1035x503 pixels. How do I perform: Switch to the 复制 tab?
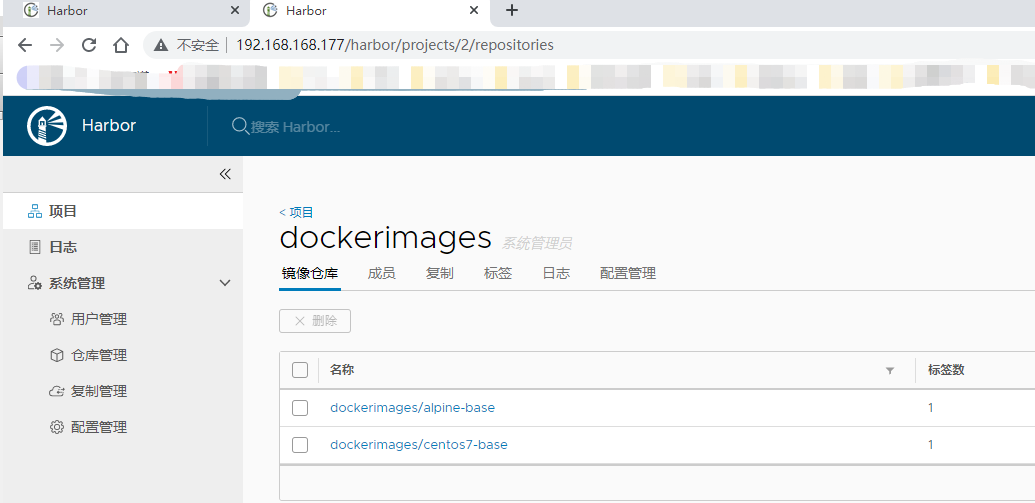pos(440,274)
